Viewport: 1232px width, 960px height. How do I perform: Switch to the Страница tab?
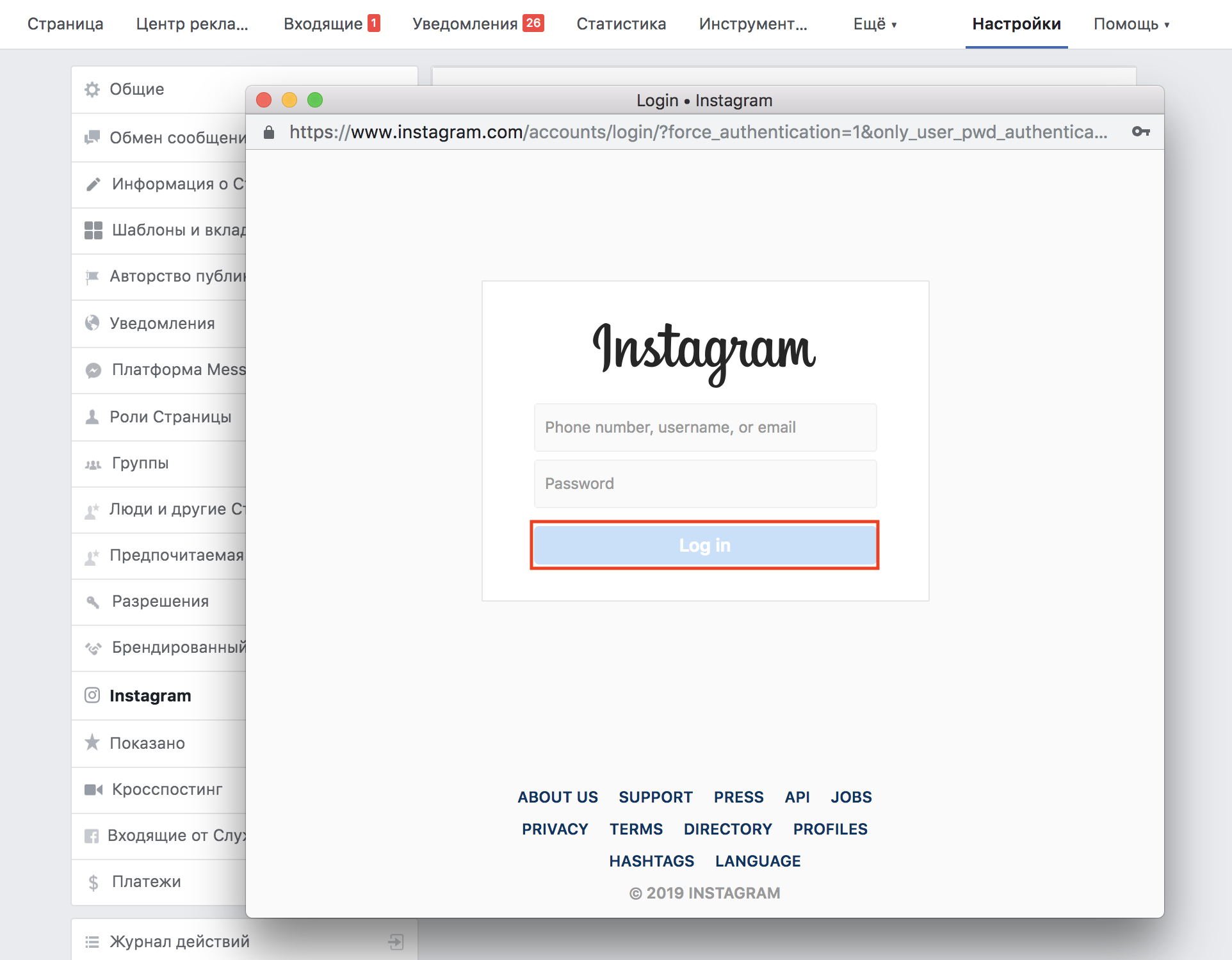[x=65, y=24]
